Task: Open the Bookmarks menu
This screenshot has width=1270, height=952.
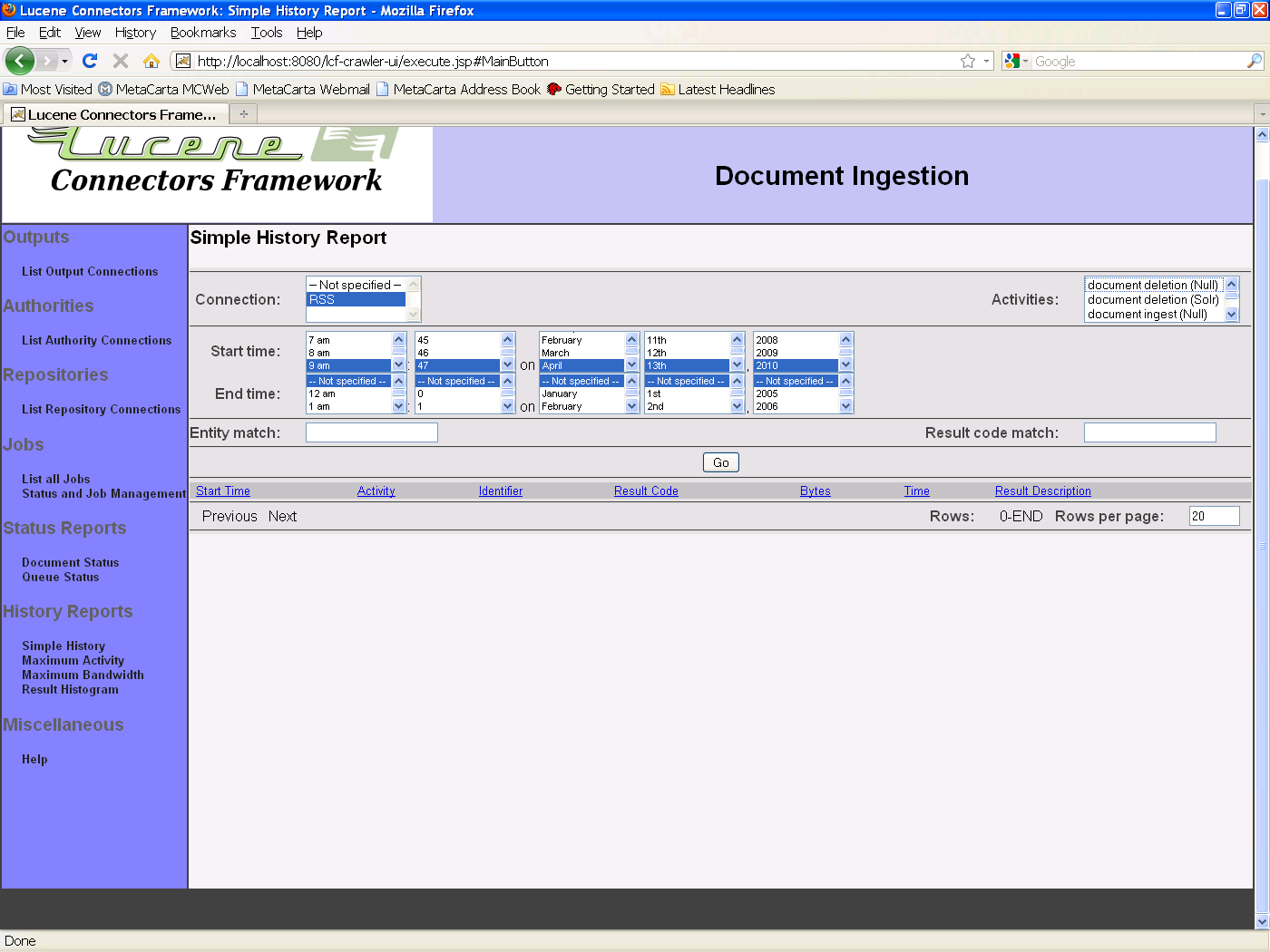Action: (203, 33)
